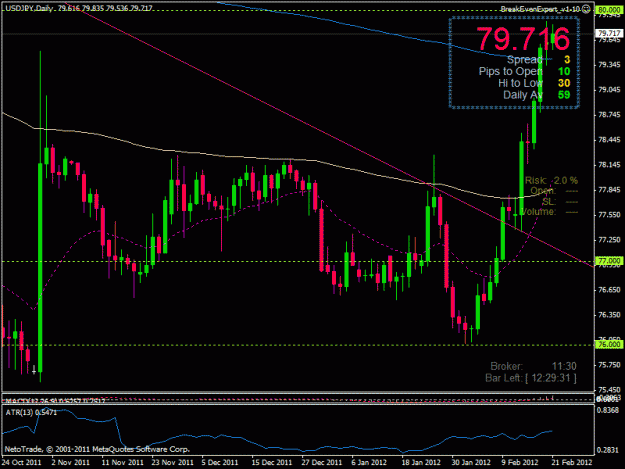
Task: Click the 77.550 price axis label
Action: coord(609,215)
